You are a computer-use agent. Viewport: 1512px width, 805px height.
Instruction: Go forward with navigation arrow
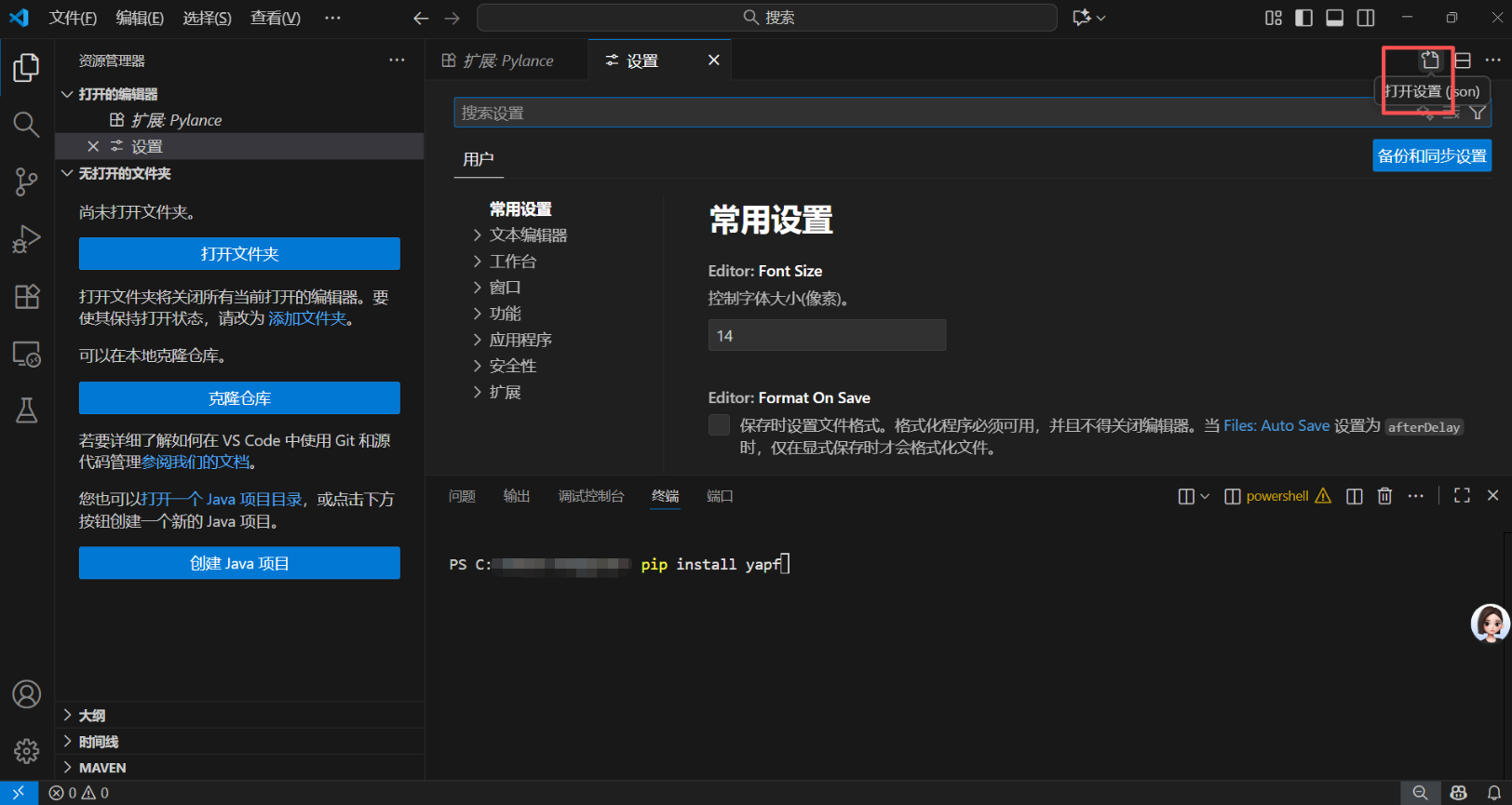(x=452, y=18)
